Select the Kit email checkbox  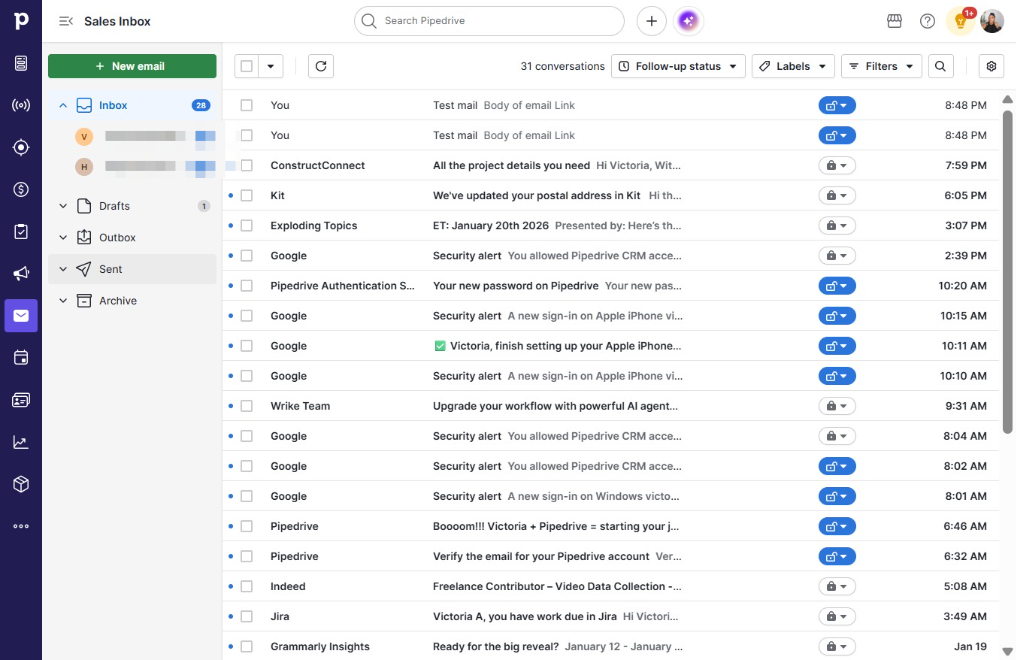(x=246, y=195)
